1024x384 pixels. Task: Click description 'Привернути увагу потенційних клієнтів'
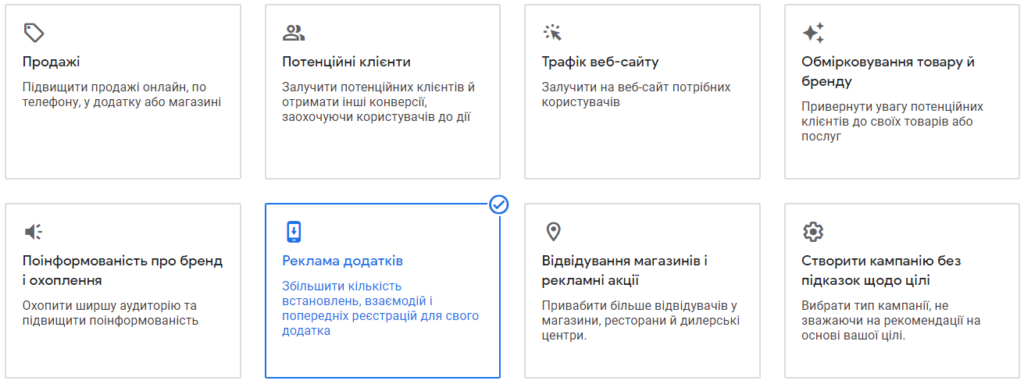tap(892, 121)
